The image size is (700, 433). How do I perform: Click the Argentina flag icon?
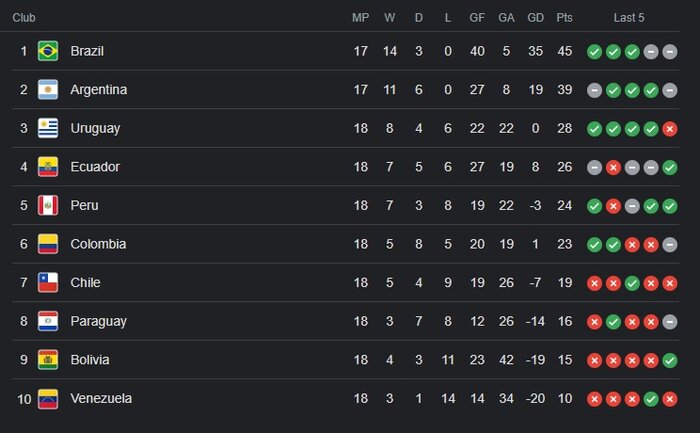point(48,90)
